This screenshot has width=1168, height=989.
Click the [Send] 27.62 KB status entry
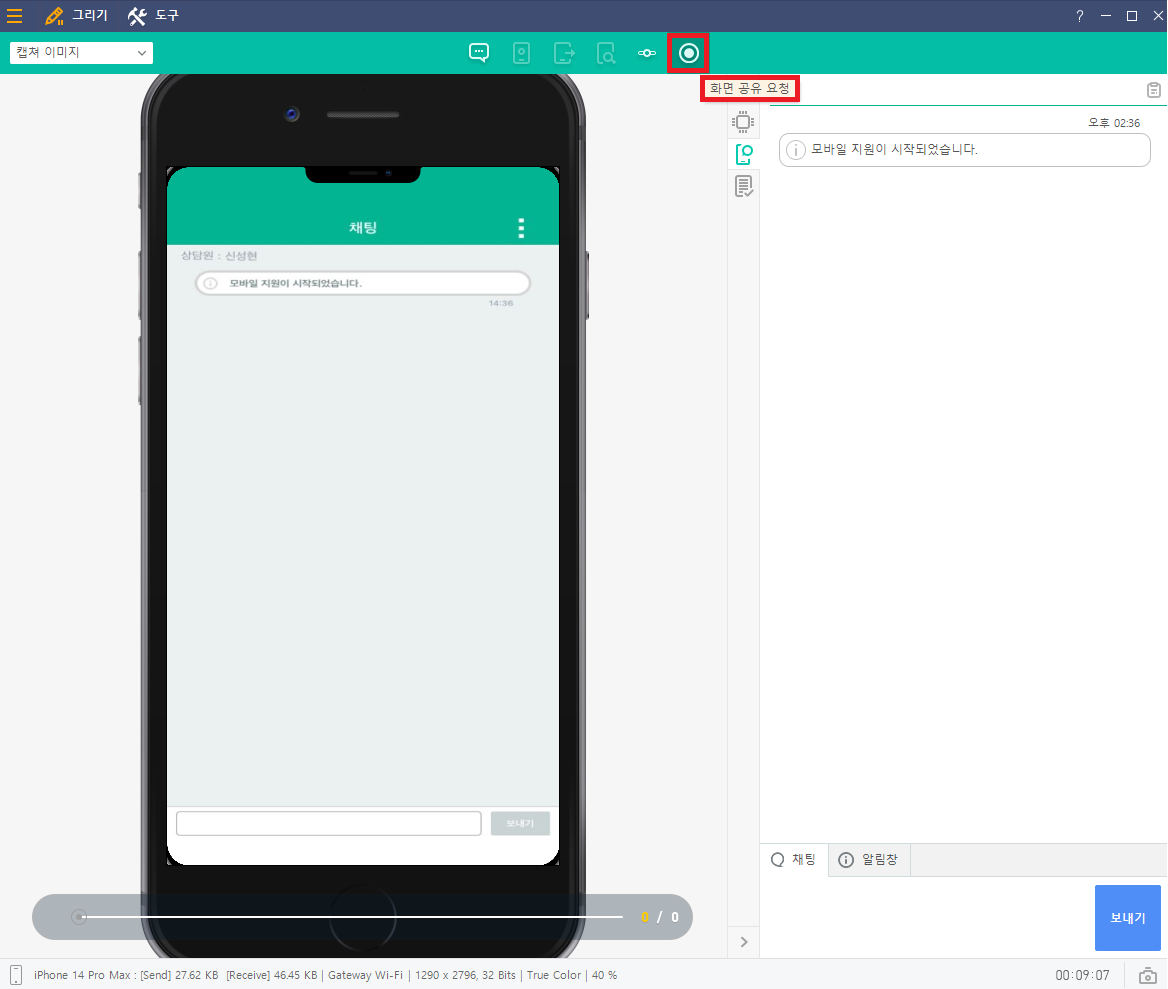click(x=180, y=975)
